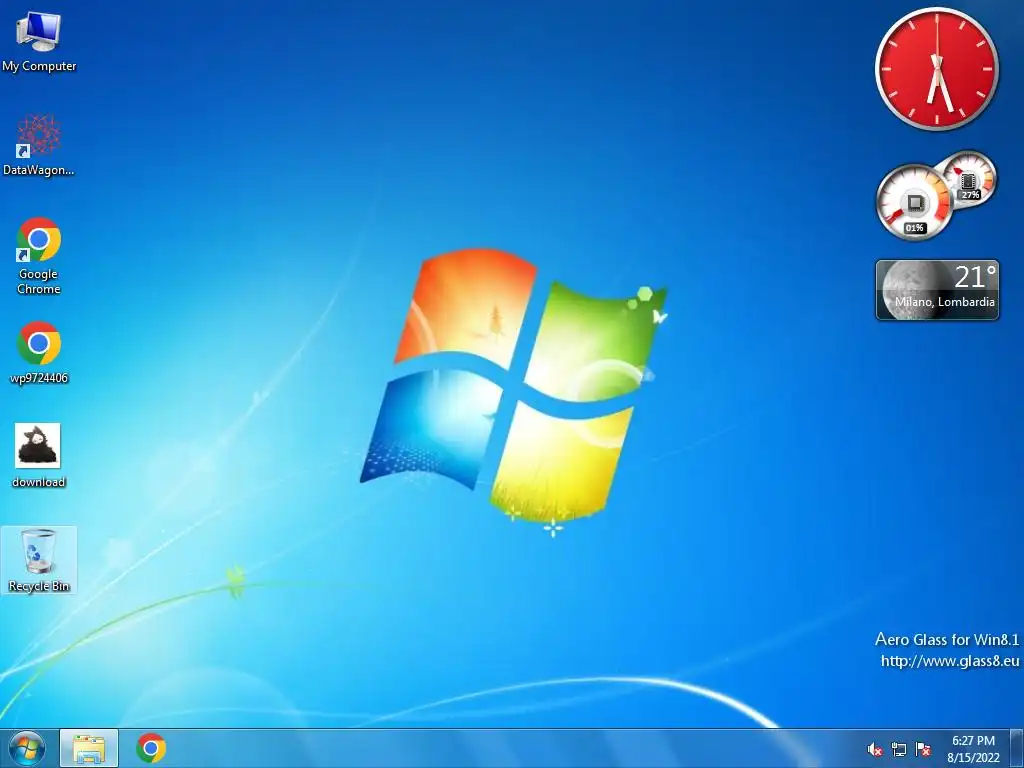Image resolution: width=1024 pixels, height=768 pixels.
Task: Click the muted volume tray icon
Action: [x=874, y=749]
